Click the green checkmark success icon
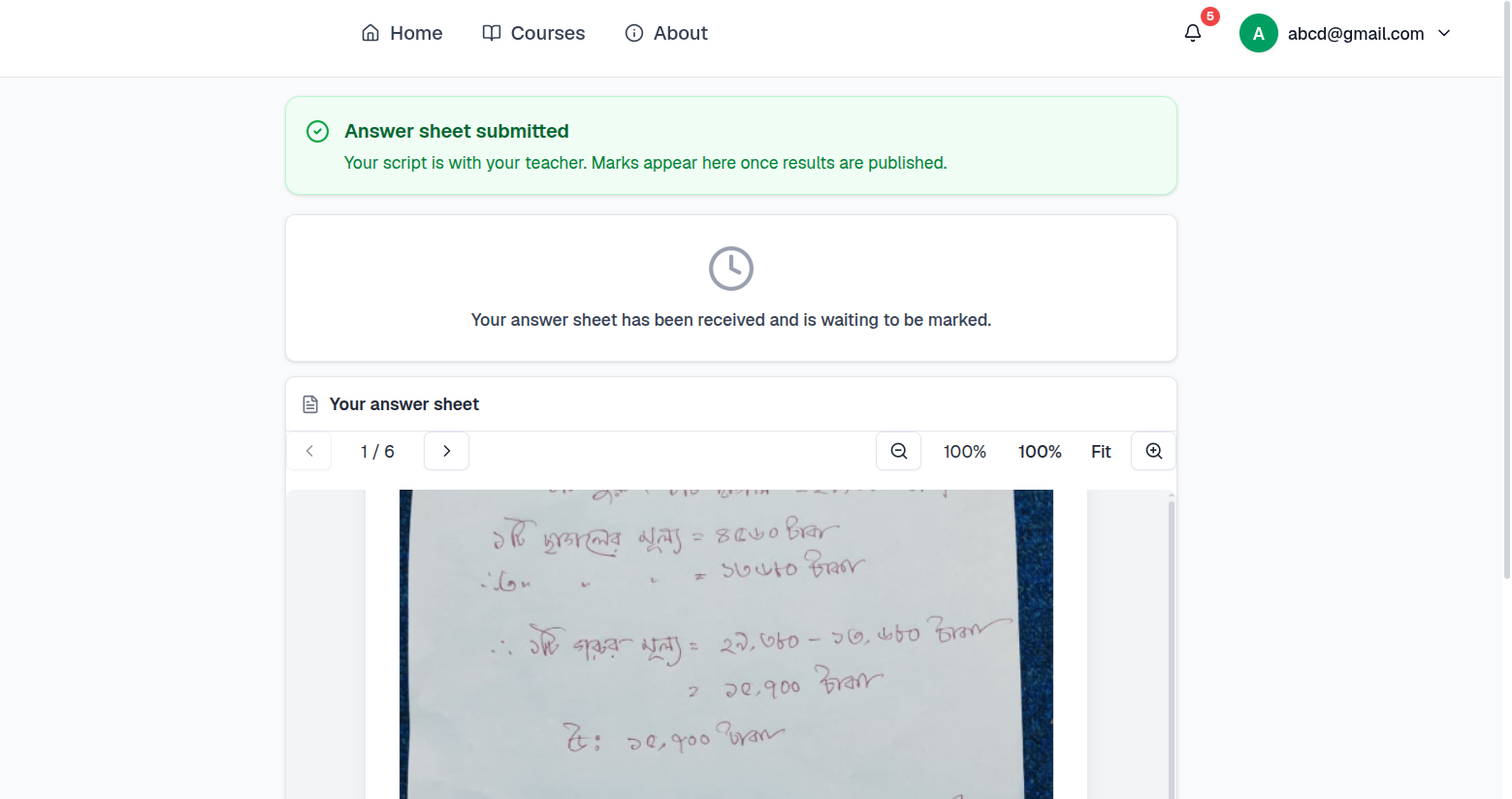1512x799 pixels. click(318, 131)
